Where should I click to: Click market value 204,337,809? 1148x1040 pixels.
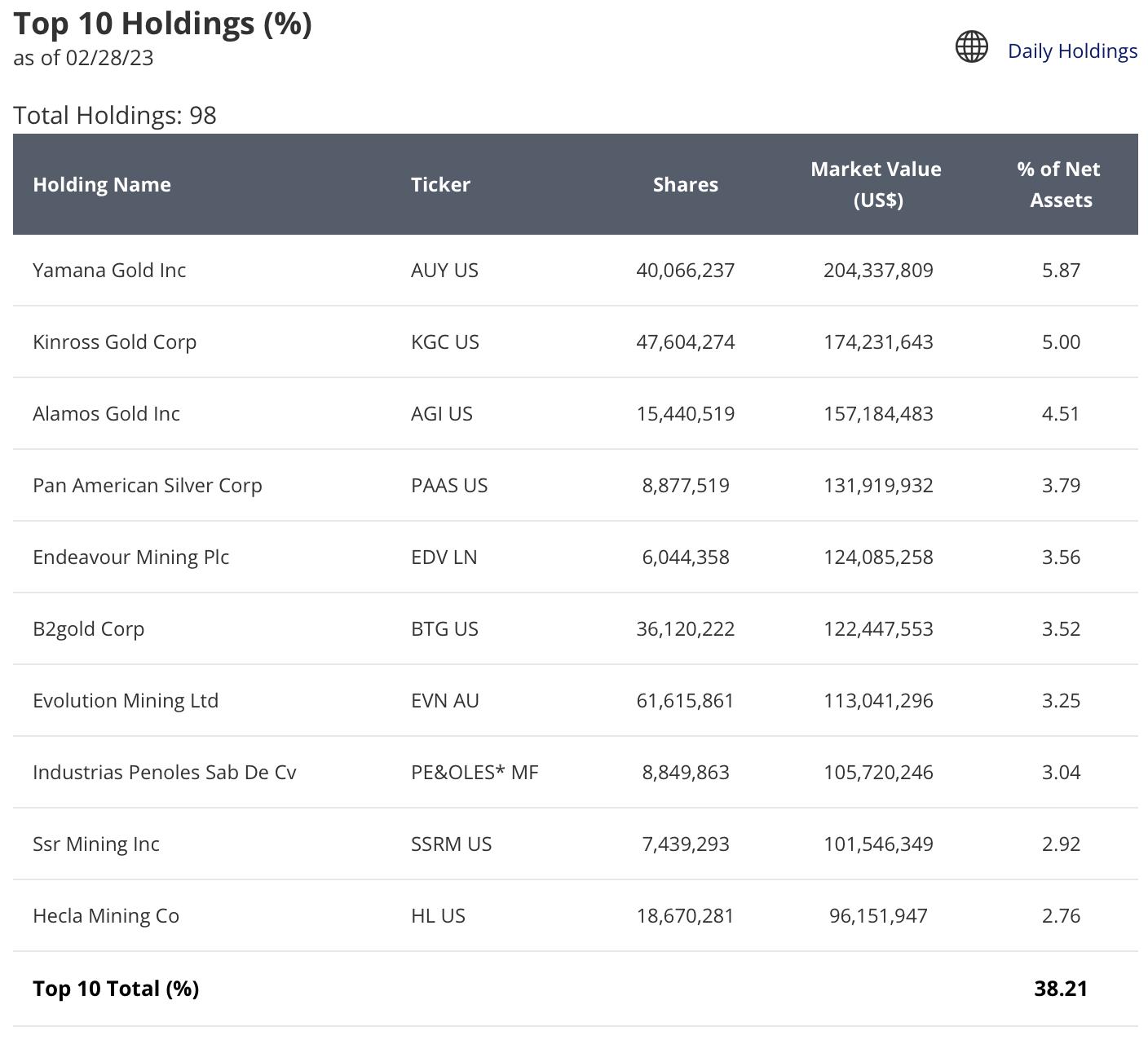coord(878,270)
